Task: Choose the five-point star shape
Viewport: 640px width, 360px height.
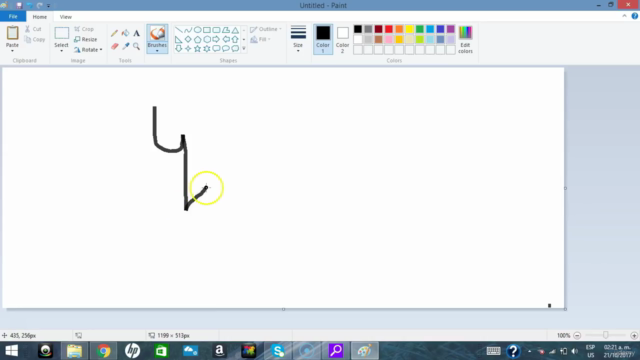Action: point(198,49)
